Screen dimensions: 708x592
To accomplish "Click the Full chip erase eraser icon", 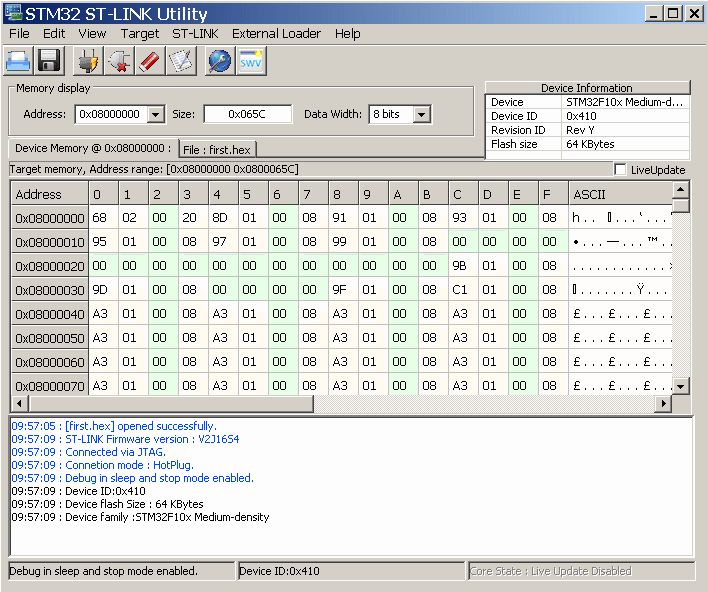I will coord(148,61).
